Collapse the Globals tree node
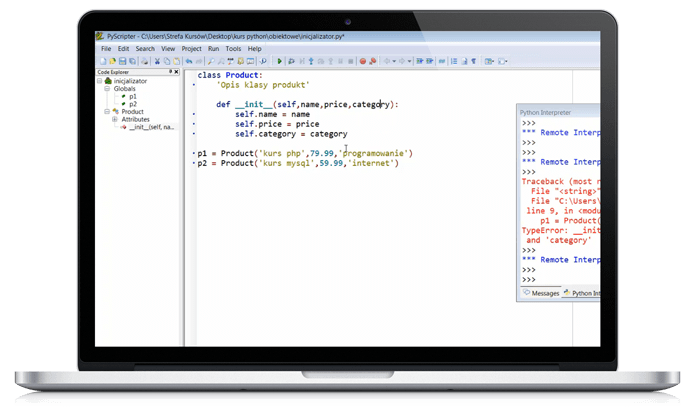Image resolution: width=695 pixels, height=411 pixels. coord(107,89)
